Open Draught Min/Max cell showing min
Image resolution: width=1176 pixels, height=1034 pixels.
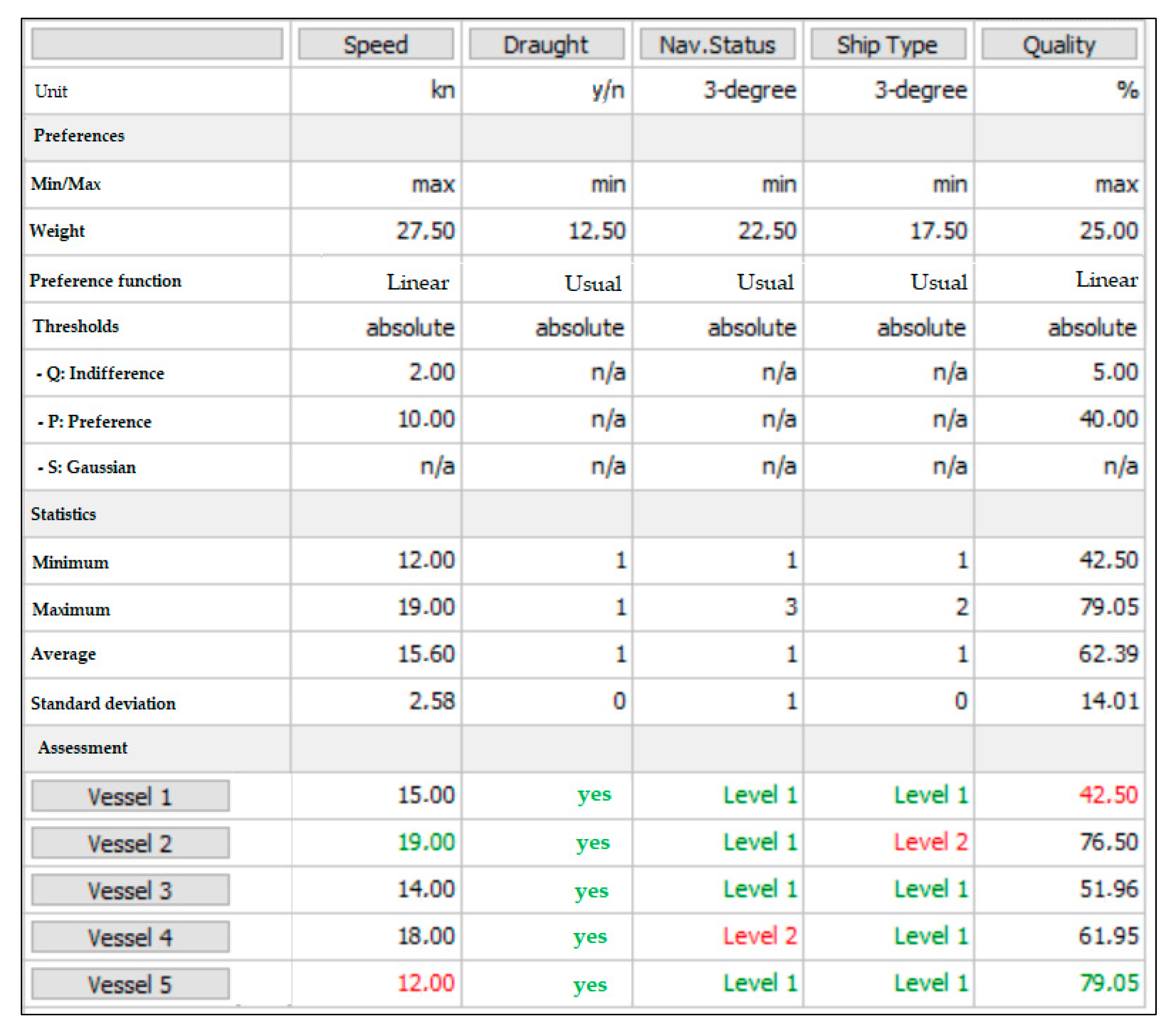tap(607, 184)
